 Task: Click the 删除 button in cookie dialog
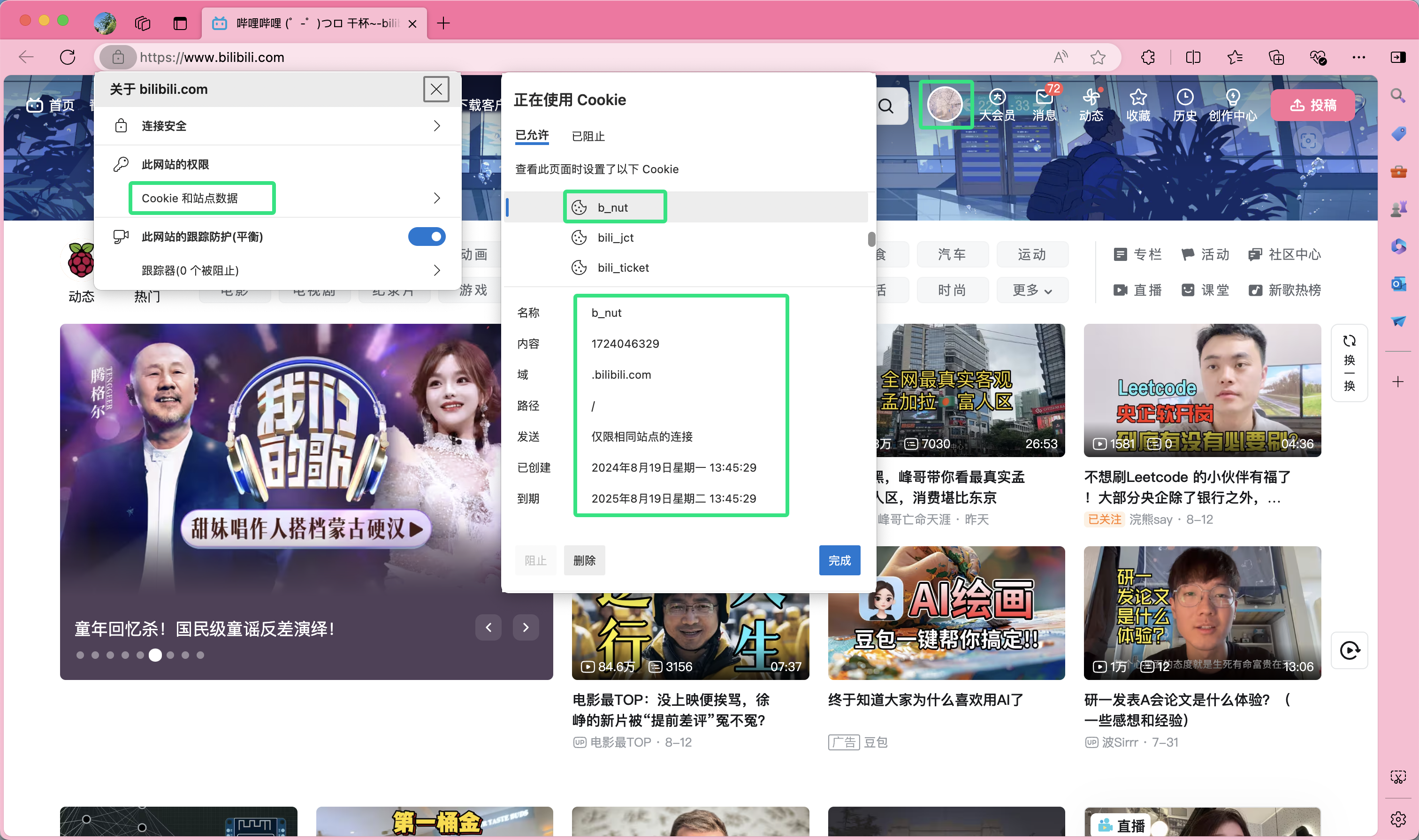point(584,560)
